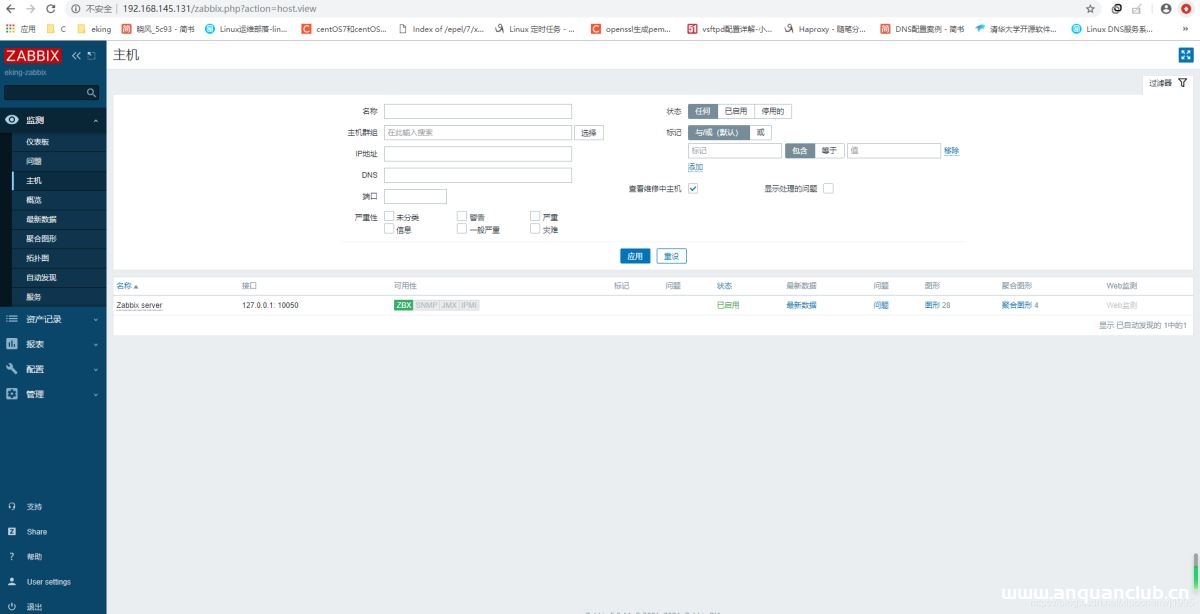Click the 选择 host group button

[x=589, y=132]
